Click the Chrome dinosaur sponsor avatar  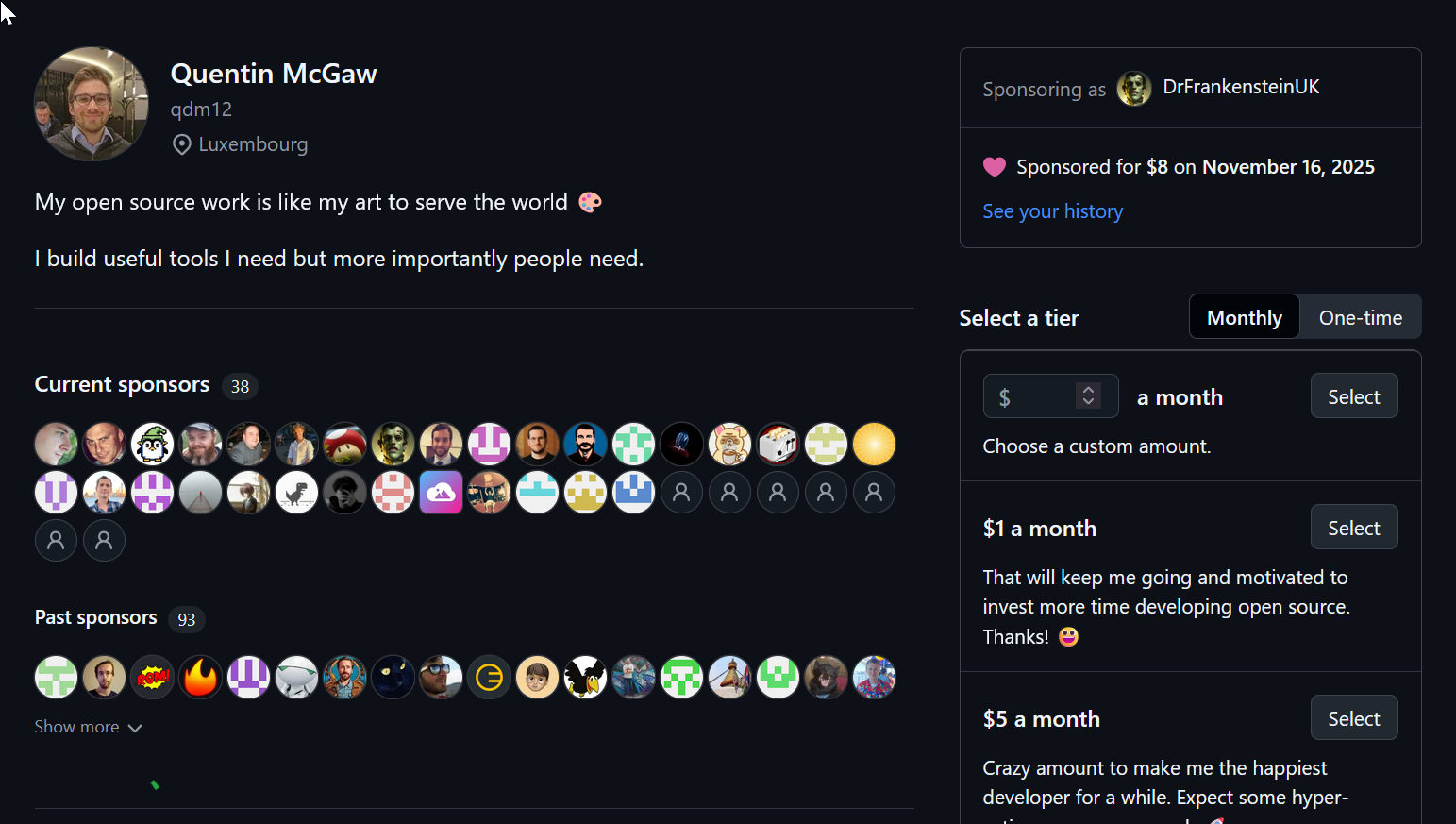[x=296, y=492]
